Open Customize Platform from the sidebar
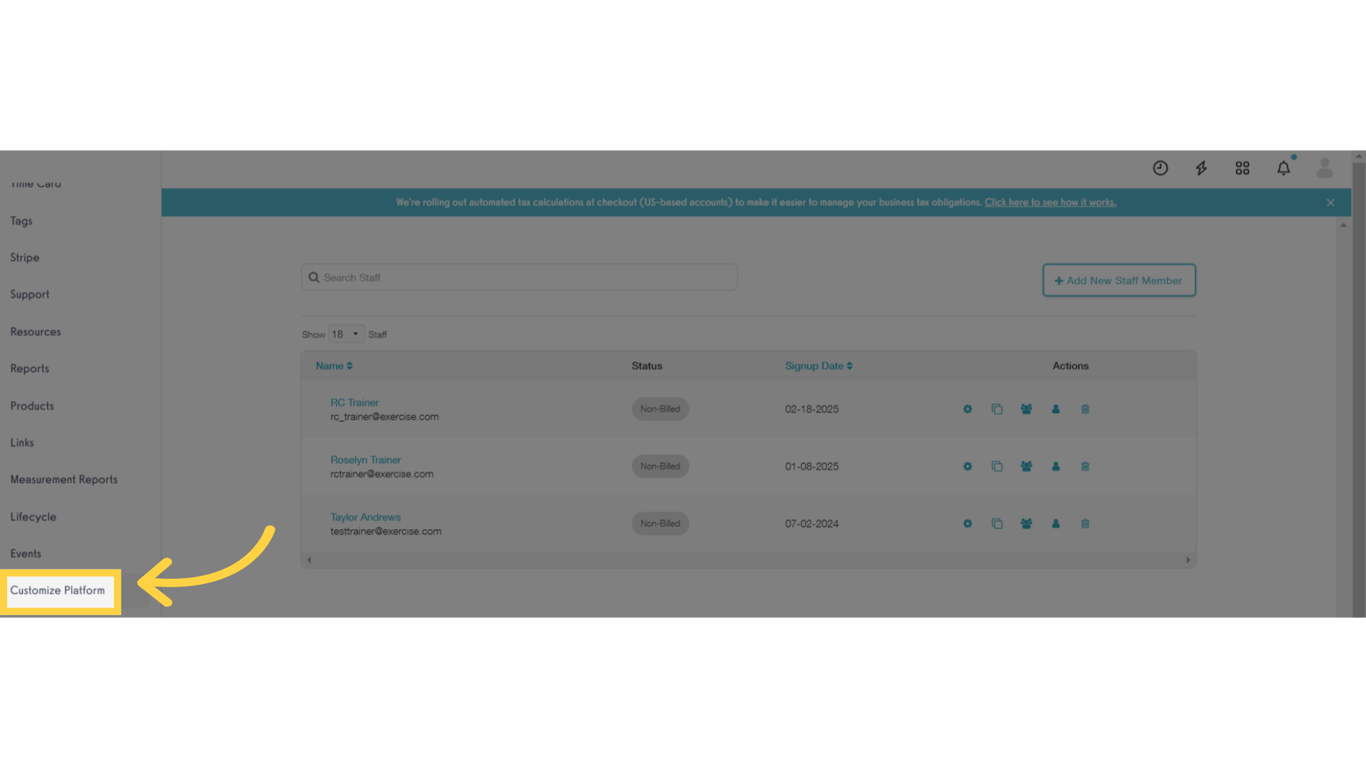1366x768 pixels. [x=57, y=590]
